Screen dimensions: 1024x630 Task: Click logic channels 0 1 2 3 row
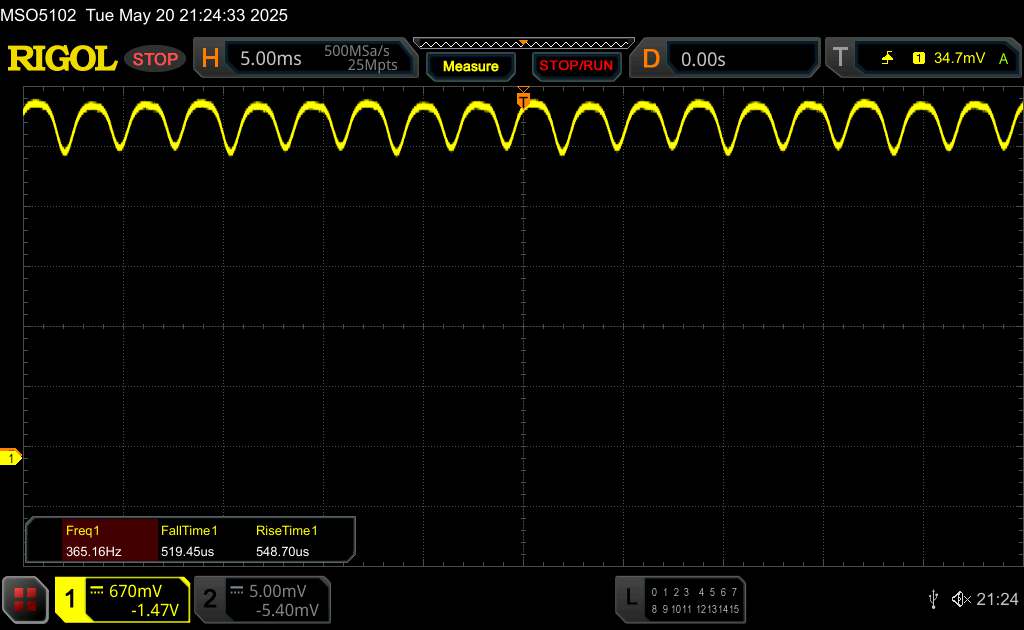pos(669,592)
